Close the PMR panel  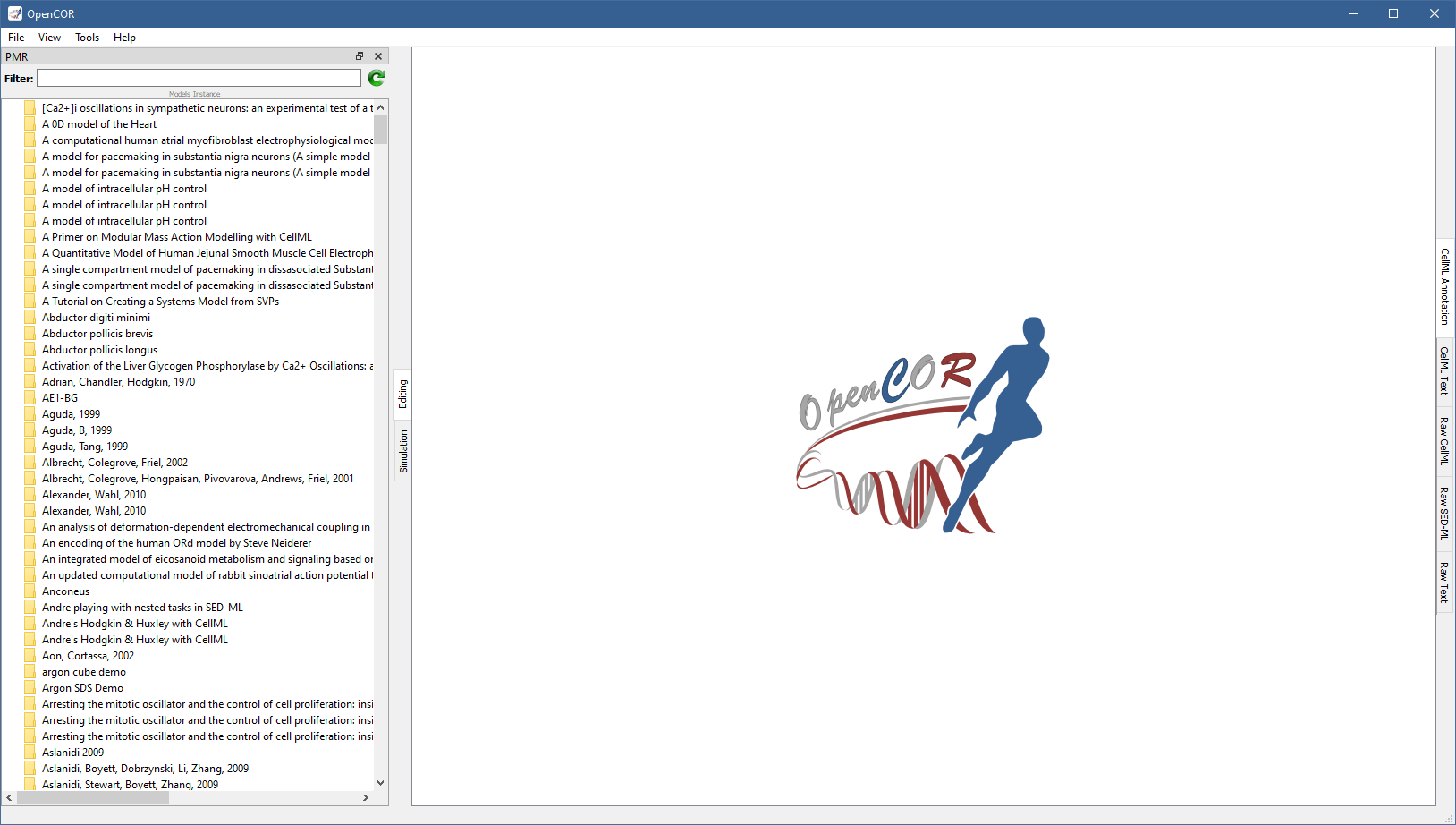(378, 56)
